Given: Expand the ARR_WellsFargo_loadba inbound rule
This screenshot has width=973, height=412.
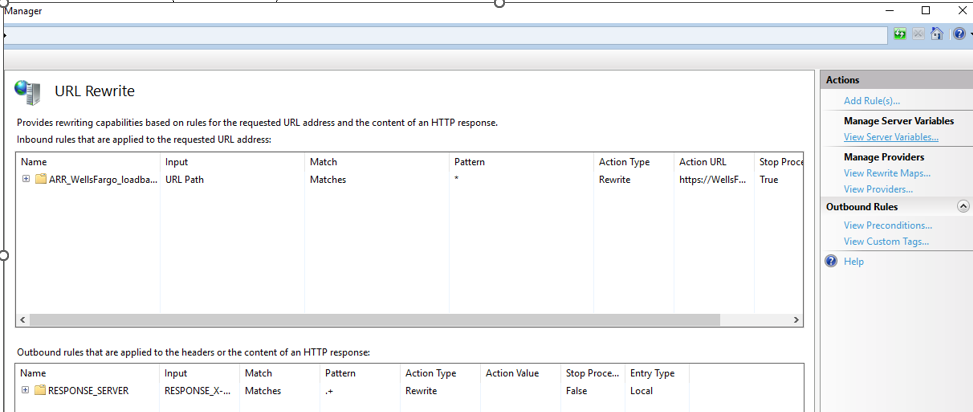Looking at the screenshot, I should pyautogui.click(x=26, y=179).
